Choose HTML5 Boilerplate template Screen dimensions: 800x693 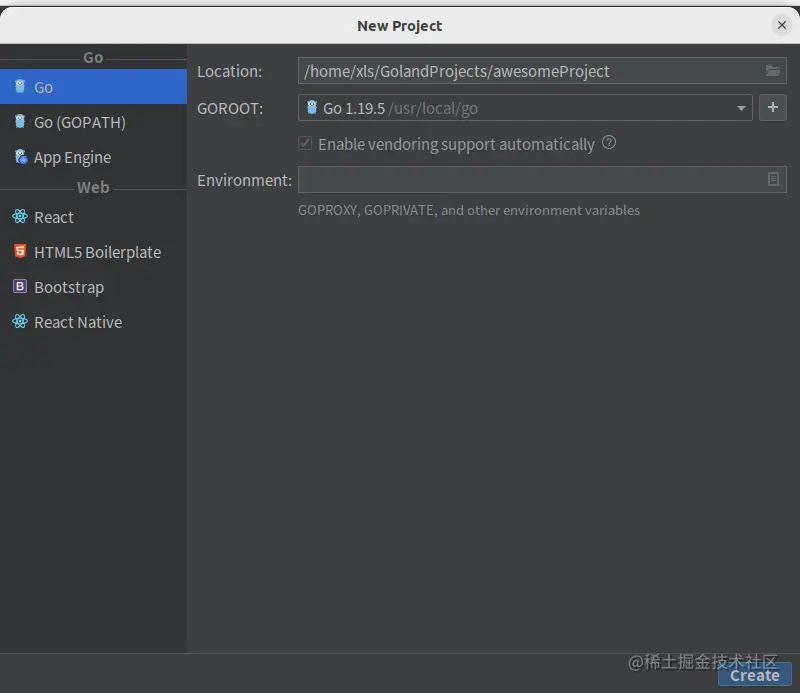point(93,252)
